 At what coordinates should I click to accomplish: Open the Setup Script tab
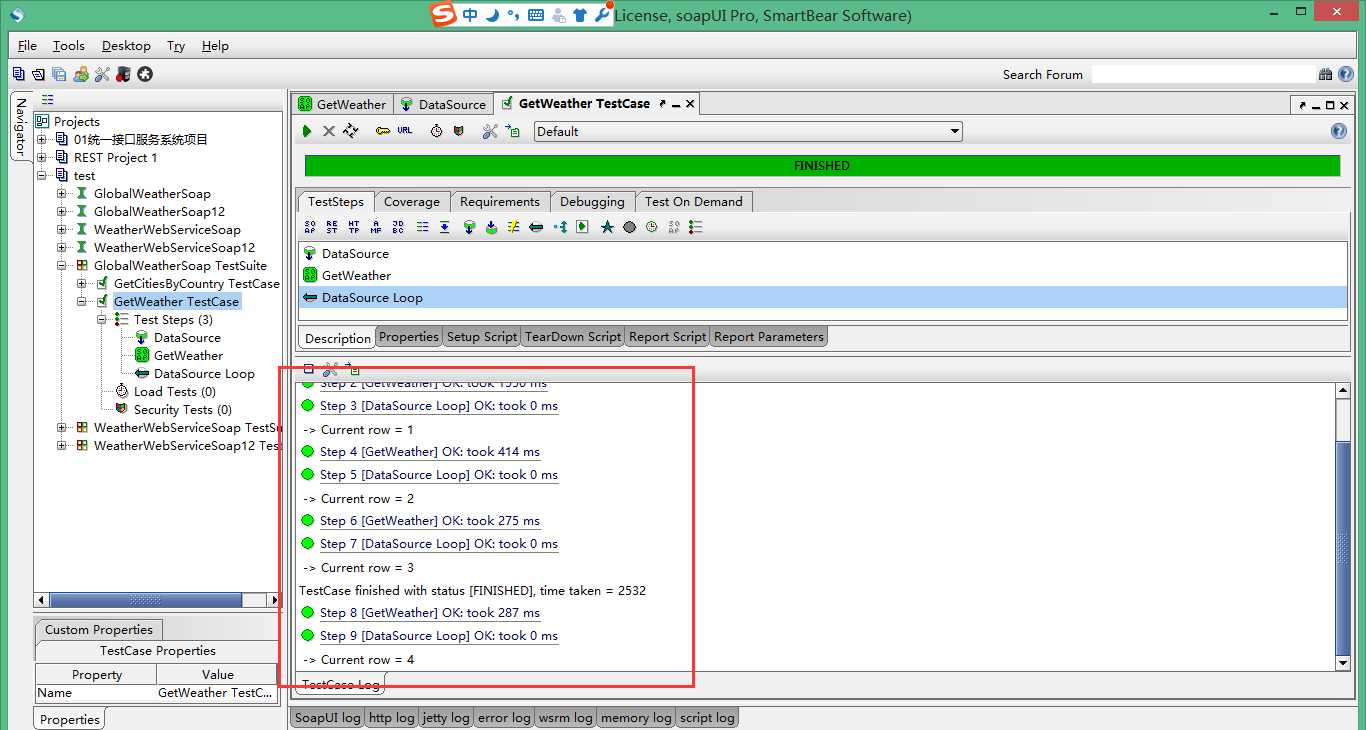(482, 337)
